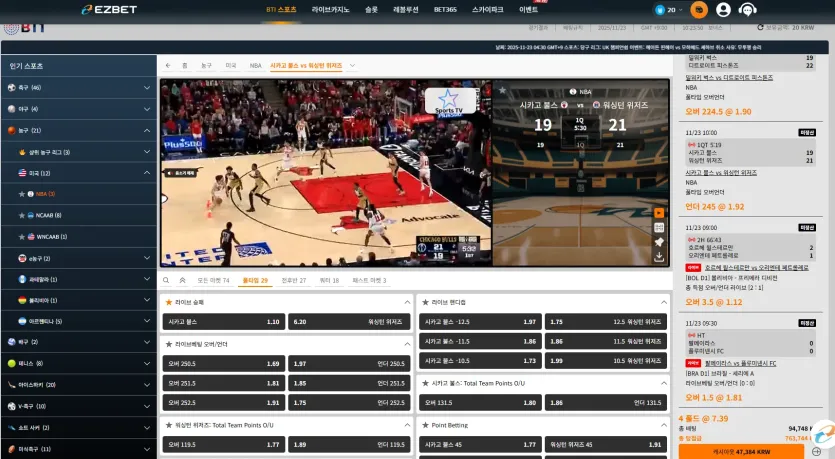Click the statistics icon below the play icon
The image size is (835, 459).
tap(659, 228)
